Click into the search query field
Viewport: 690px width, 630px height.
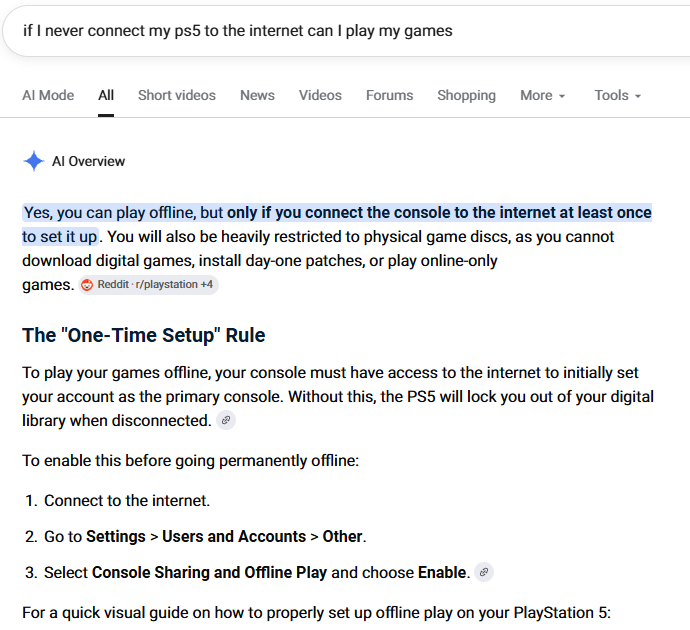click(345, 31)
